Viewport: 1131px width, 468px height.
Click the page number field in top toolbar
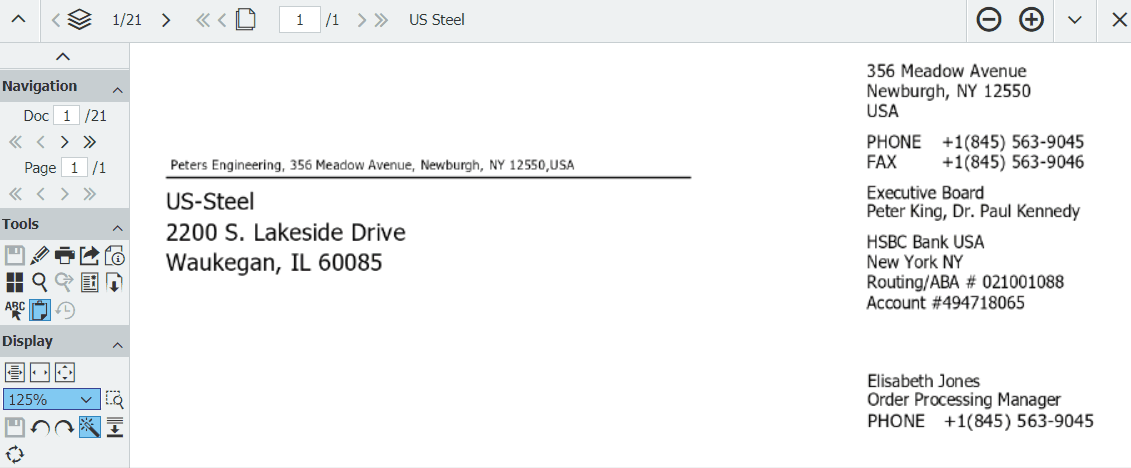pos(299,20)
